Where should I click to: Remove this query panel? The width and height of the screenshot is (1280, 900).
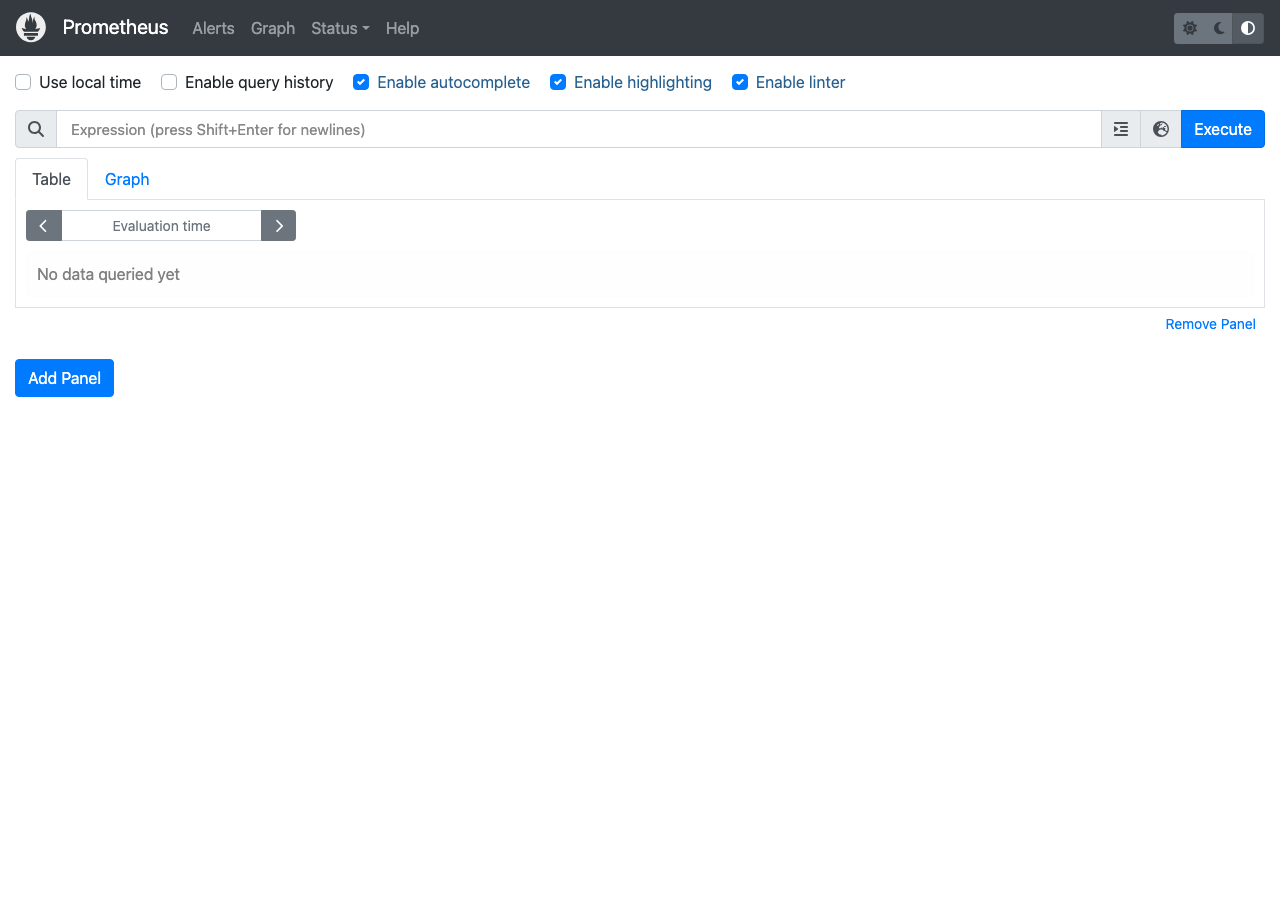click(1210, 324)
